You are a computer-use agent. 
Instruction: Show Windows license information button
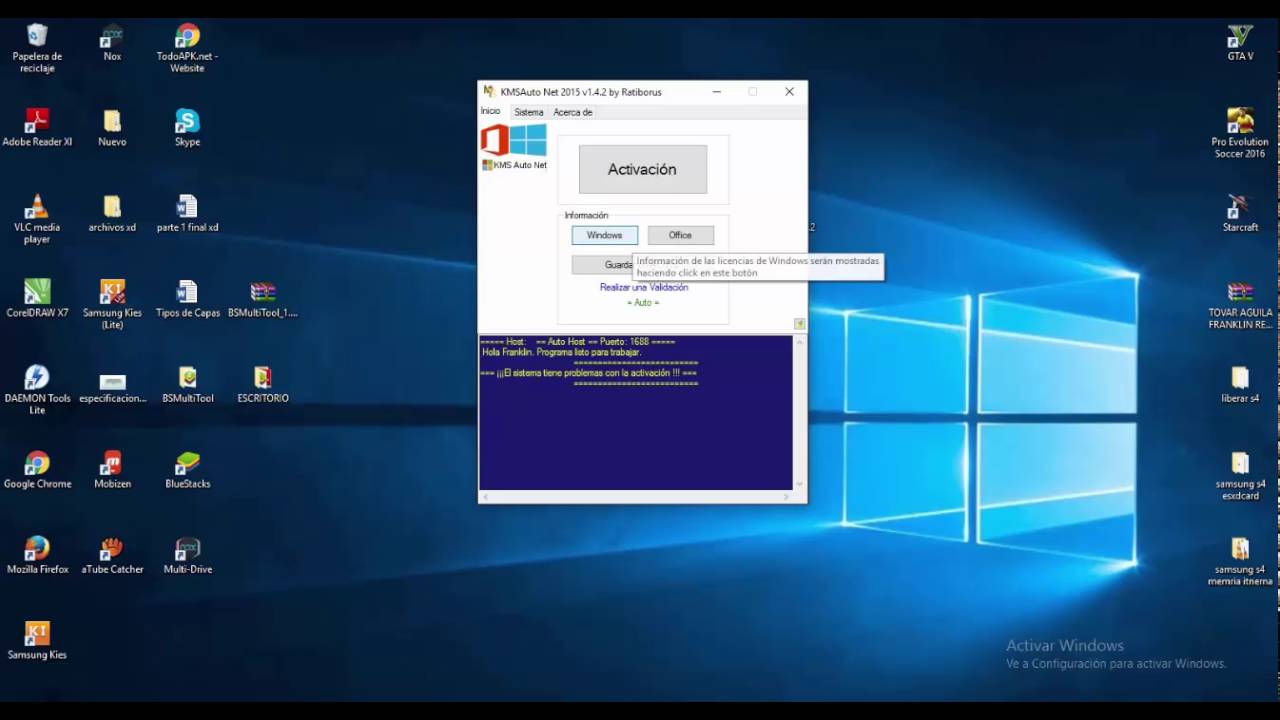[604, 235]
